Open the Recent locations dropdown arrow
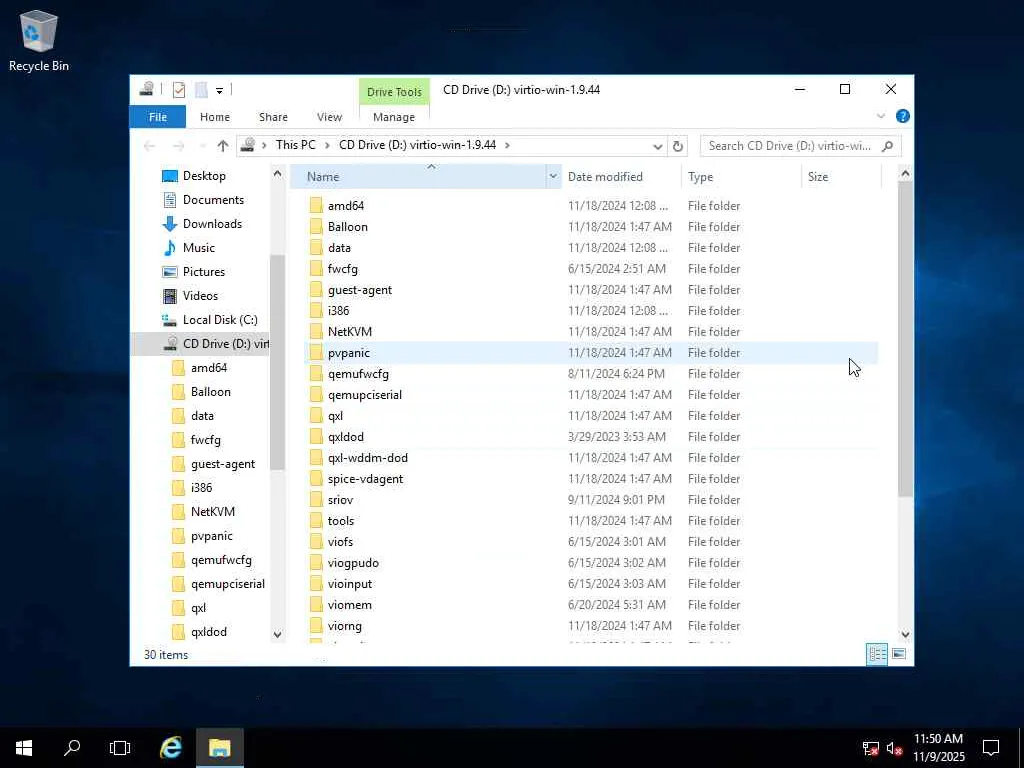 click(x=202, y=146)
